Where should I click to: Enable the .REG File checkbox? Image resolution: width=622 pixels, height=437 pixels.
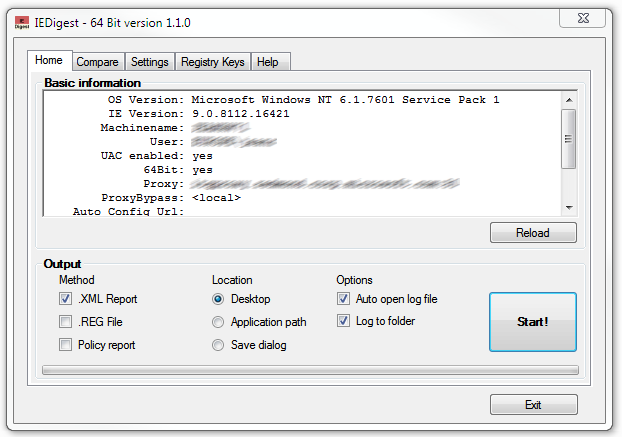65,322
